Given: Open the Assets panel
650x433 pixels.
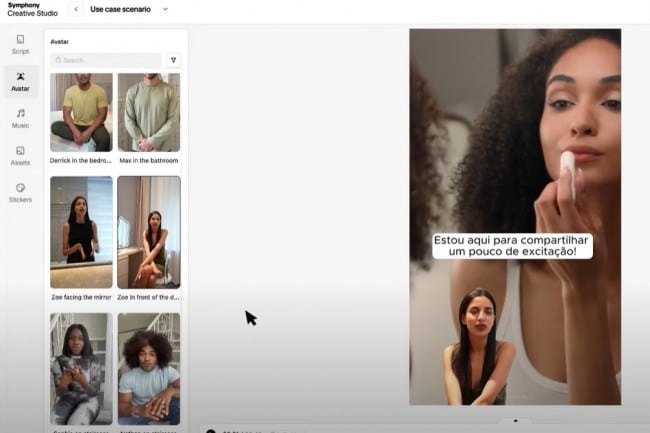Looking at the screenshot, I should click(x=20, y=155).
